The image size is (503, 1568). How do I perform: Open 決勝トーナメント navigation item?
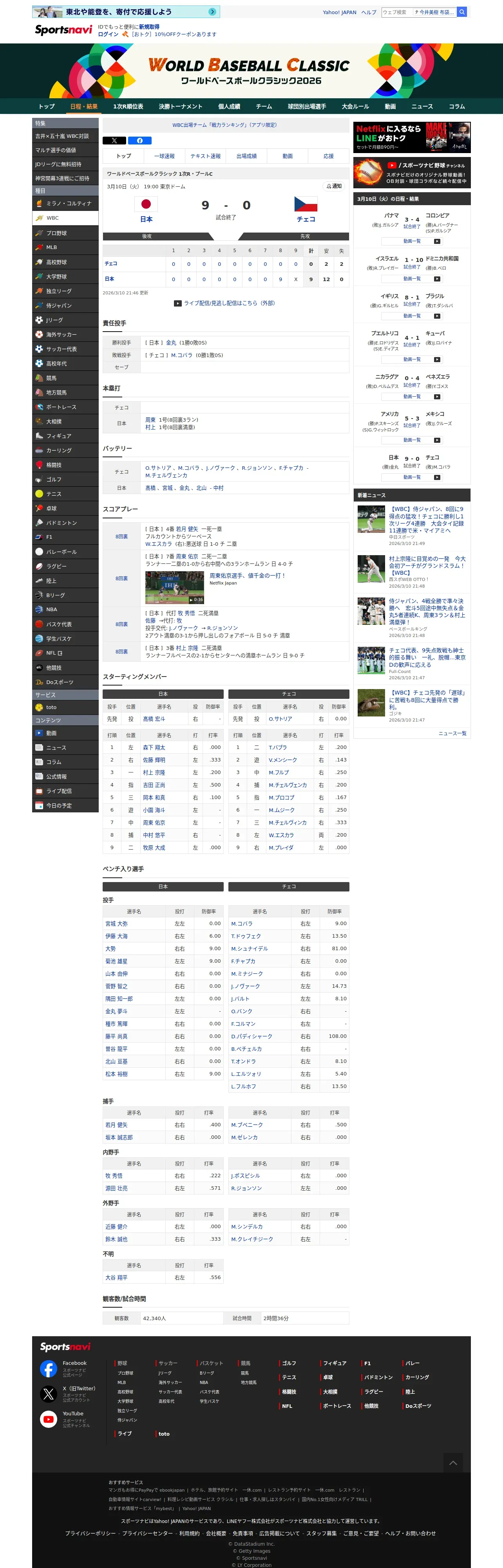coord(180,106)
